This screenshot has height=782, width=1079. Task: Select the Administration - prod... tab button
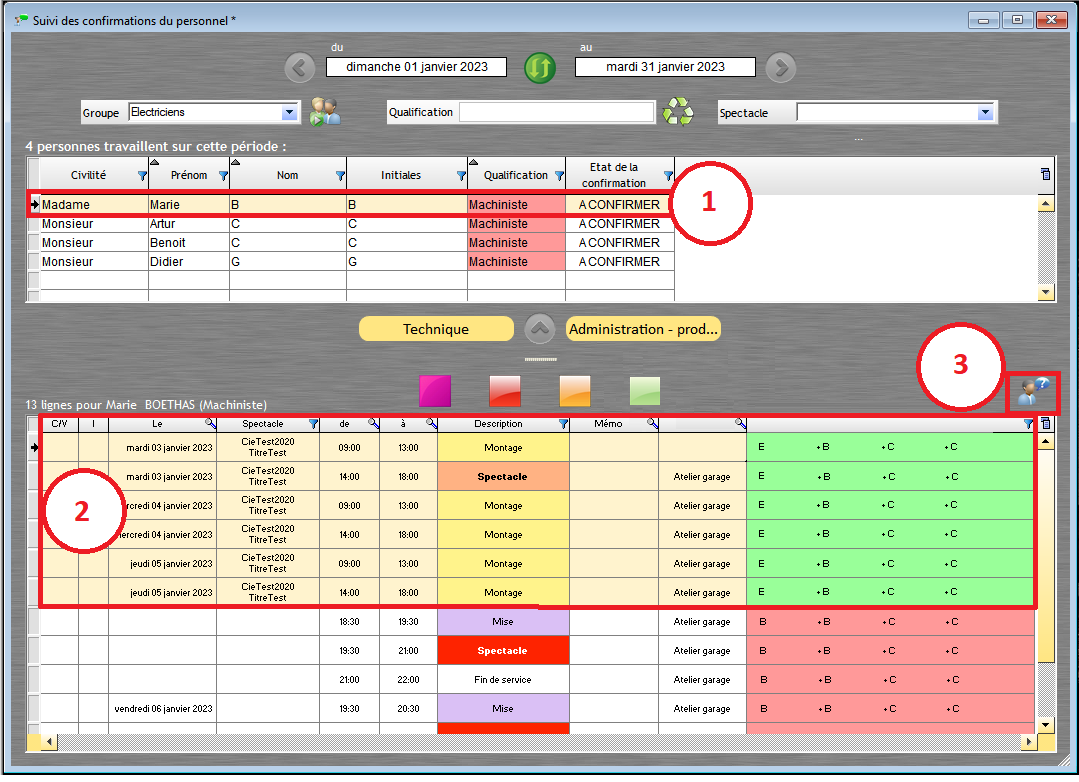(643, 329)
